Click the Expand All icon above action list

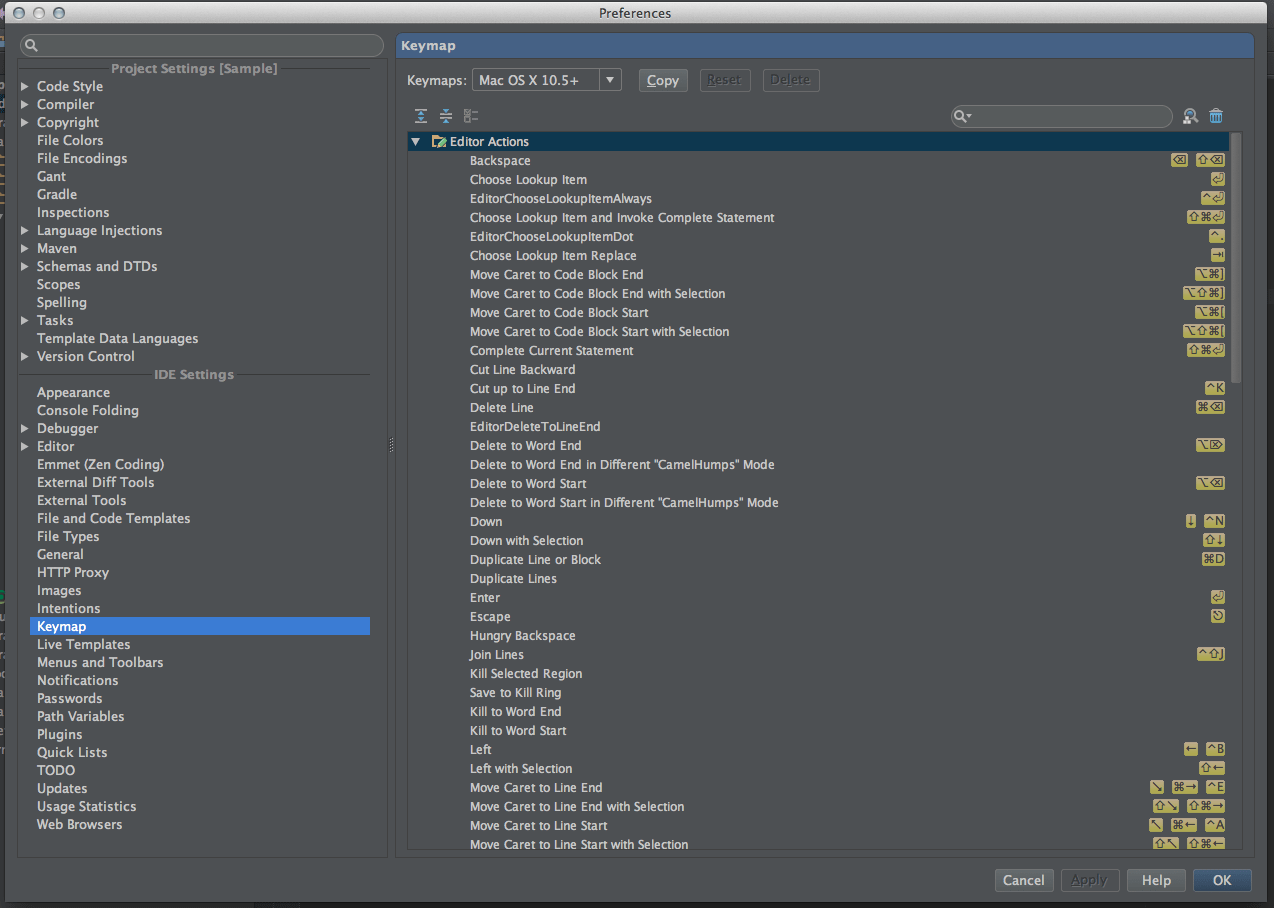coord(420,116)
